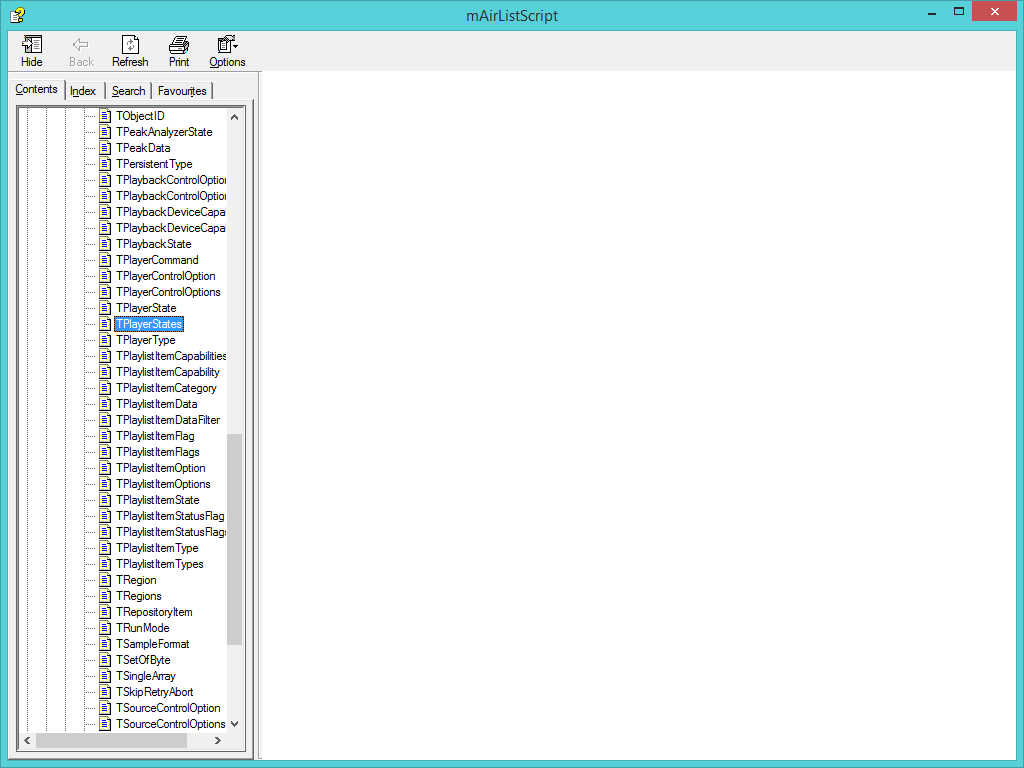This screenshot has width=1024, height=768.
Task: Click page icon beside TPlayerStates
Action: coord(105,324)
